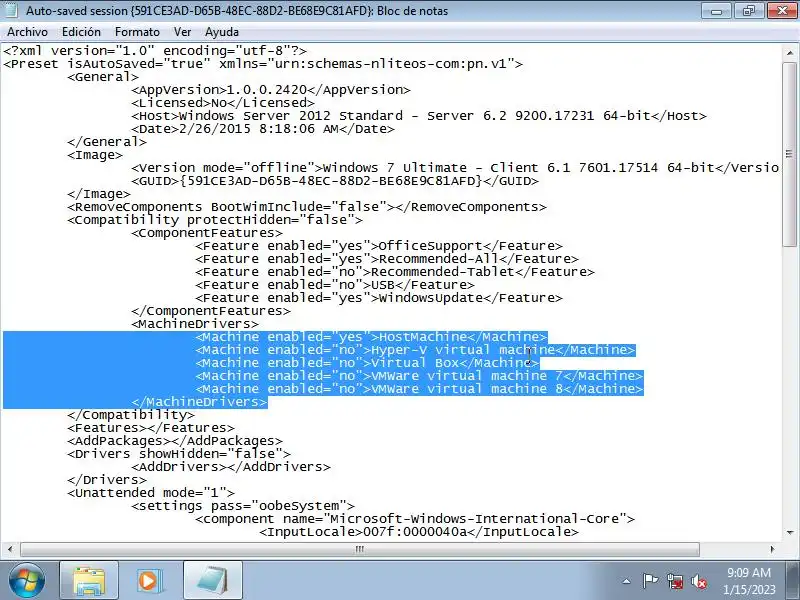This screenshot has height=600, width=800.
Task: Click the Host Windows Server 2012 line
Action: 419,116
